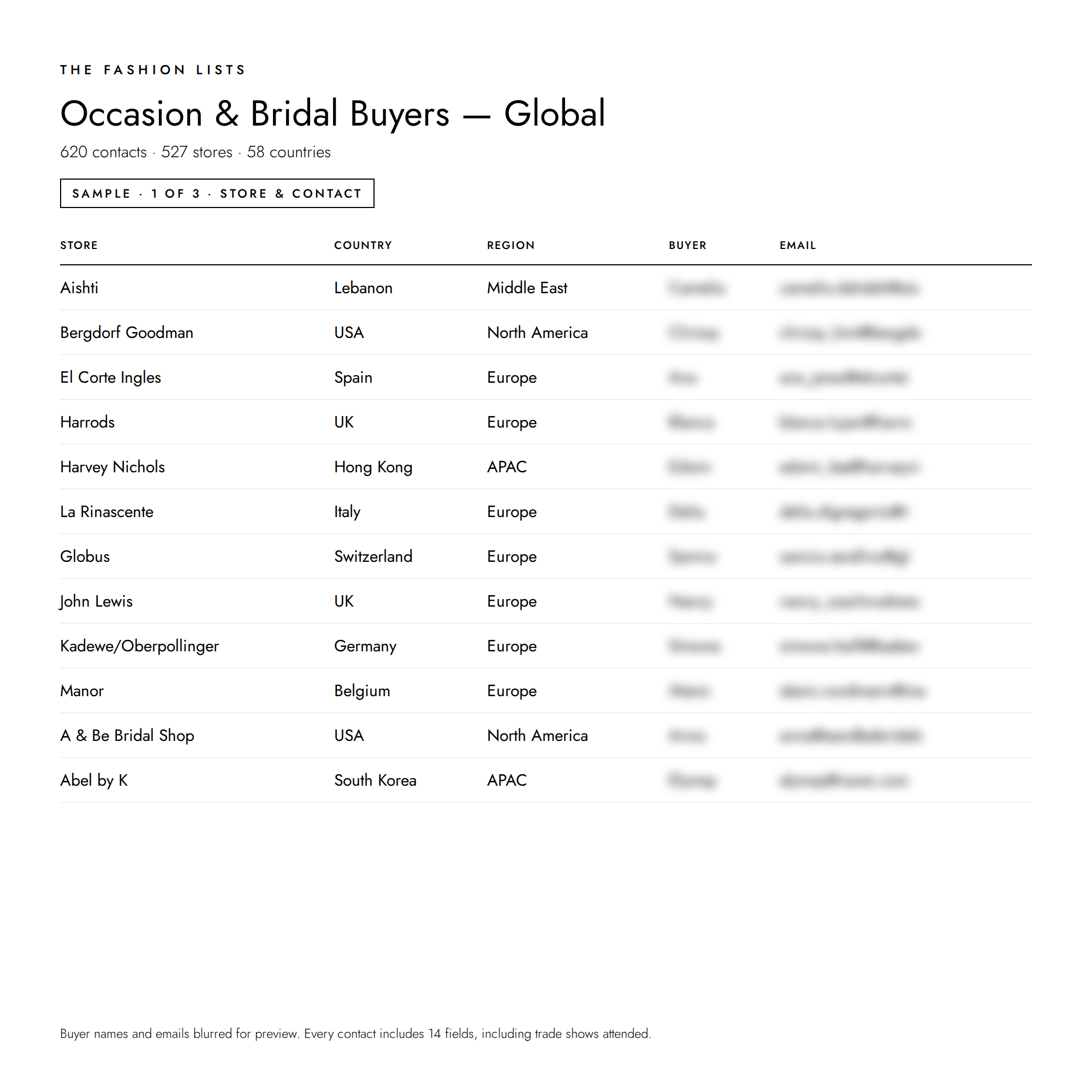Image resolution: width=1092 pixels, height=1092 pixels.
Task: Select the El Corte Ingles store cell
Action: [x=111, y=377]
